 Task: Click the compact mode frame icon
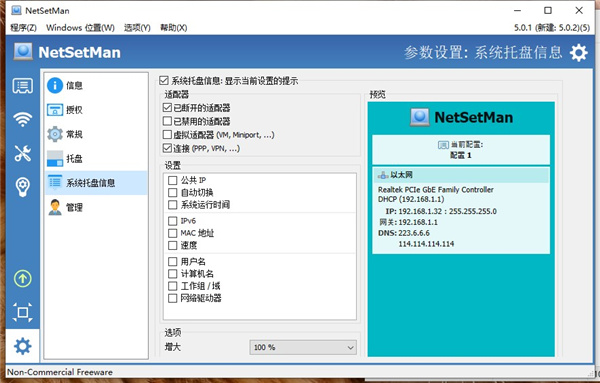coord(23,313)
